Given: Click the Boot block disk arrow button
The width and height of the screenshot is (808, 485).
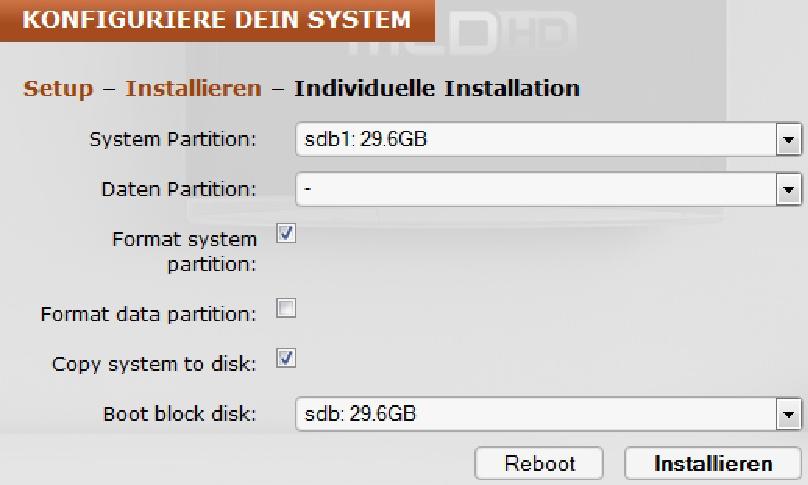Looking at the screenshot, I should (x=789, y=414).
